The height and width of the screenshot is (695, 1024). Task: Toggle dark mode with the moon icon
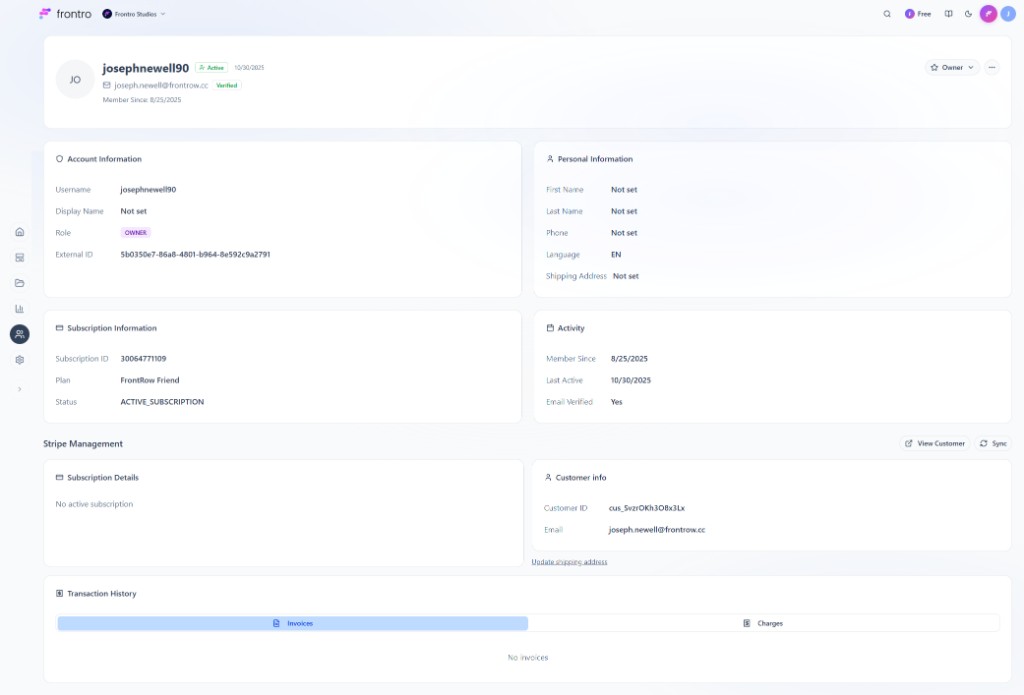point(968,14)
